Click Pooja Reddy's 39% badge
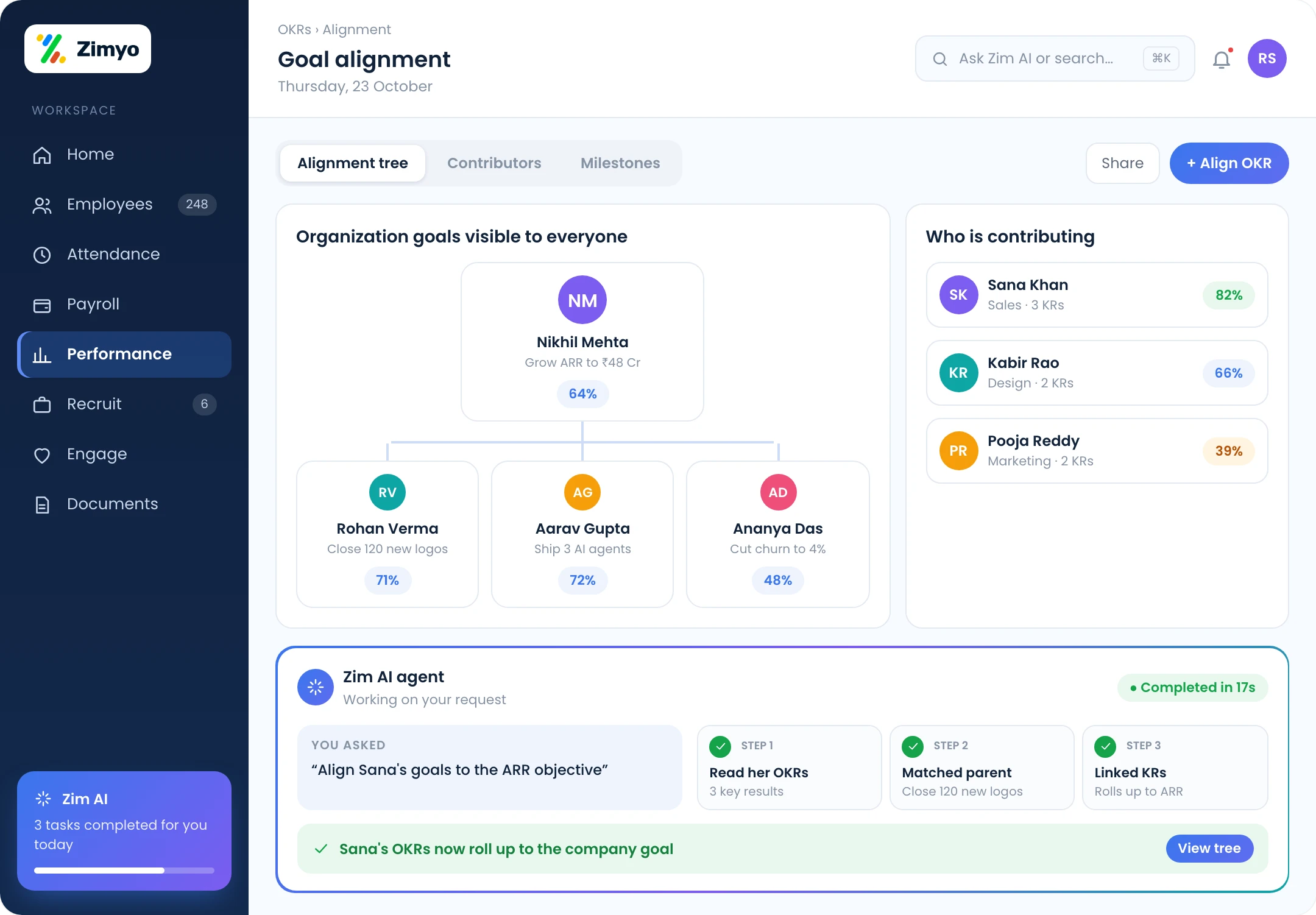1316x915 pixels. click(1229, 451)
